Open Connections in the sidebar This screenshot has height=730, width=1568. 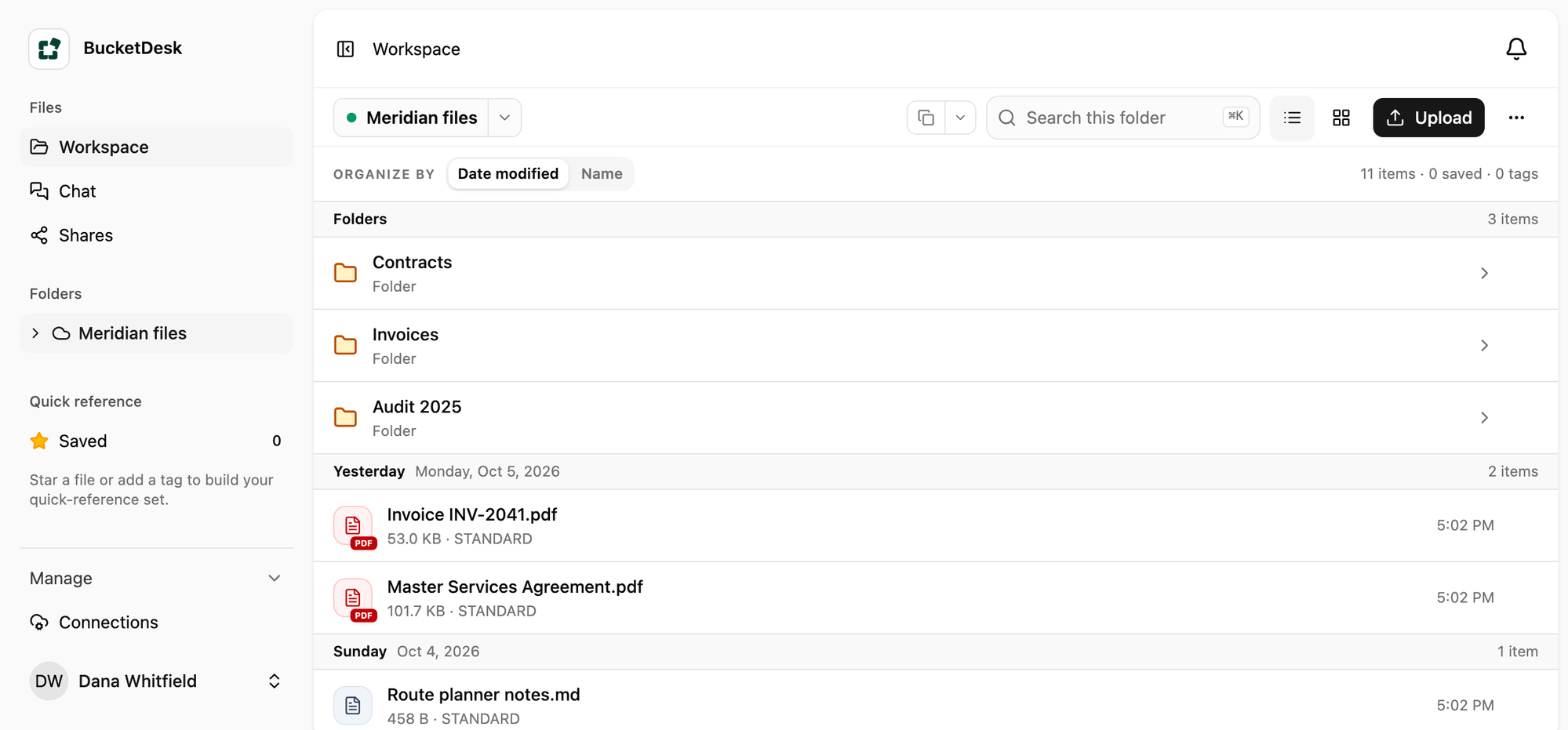pyautogui.click(x=157, y=623)
